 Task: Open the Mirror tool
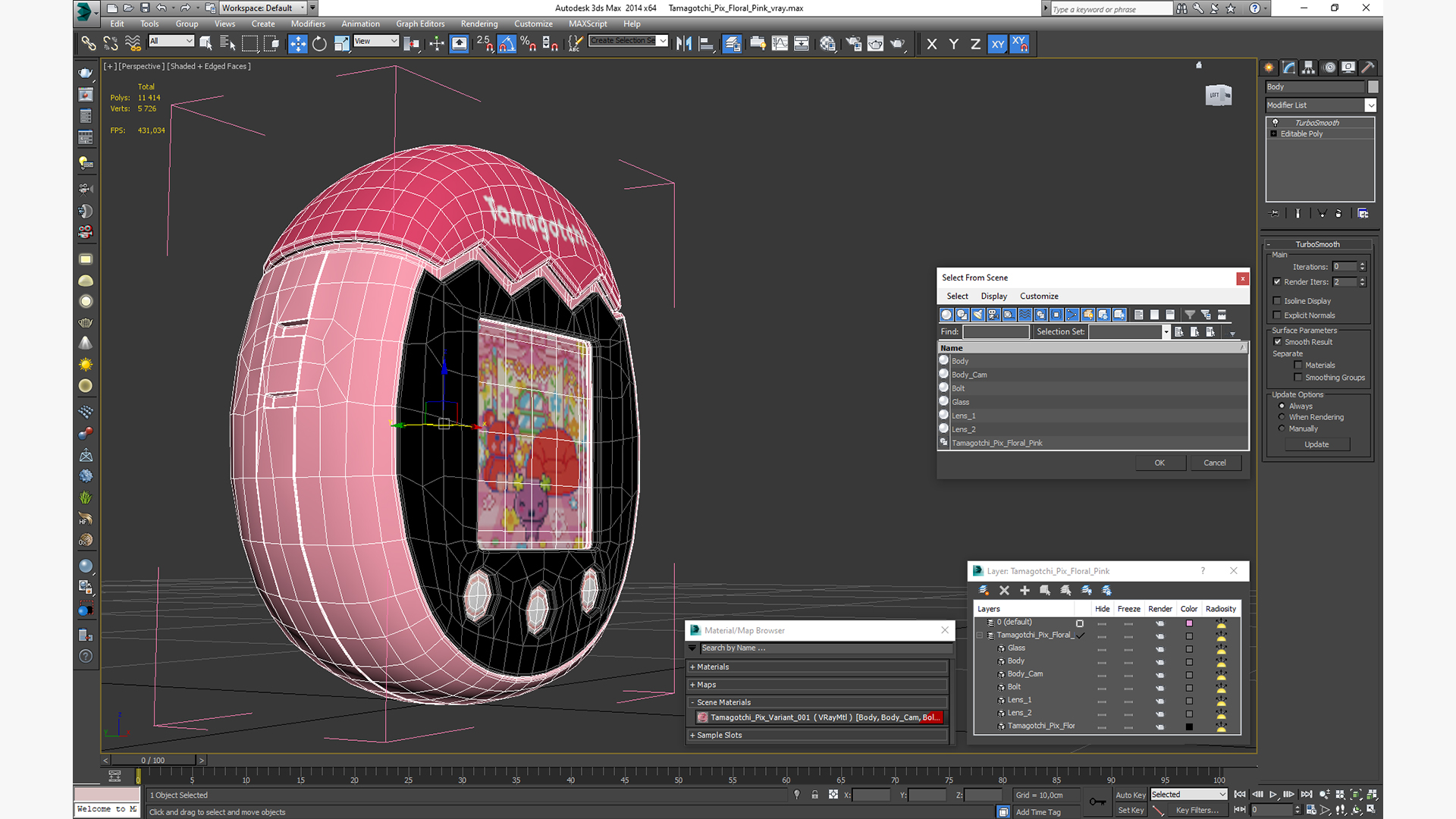(684, 44)
